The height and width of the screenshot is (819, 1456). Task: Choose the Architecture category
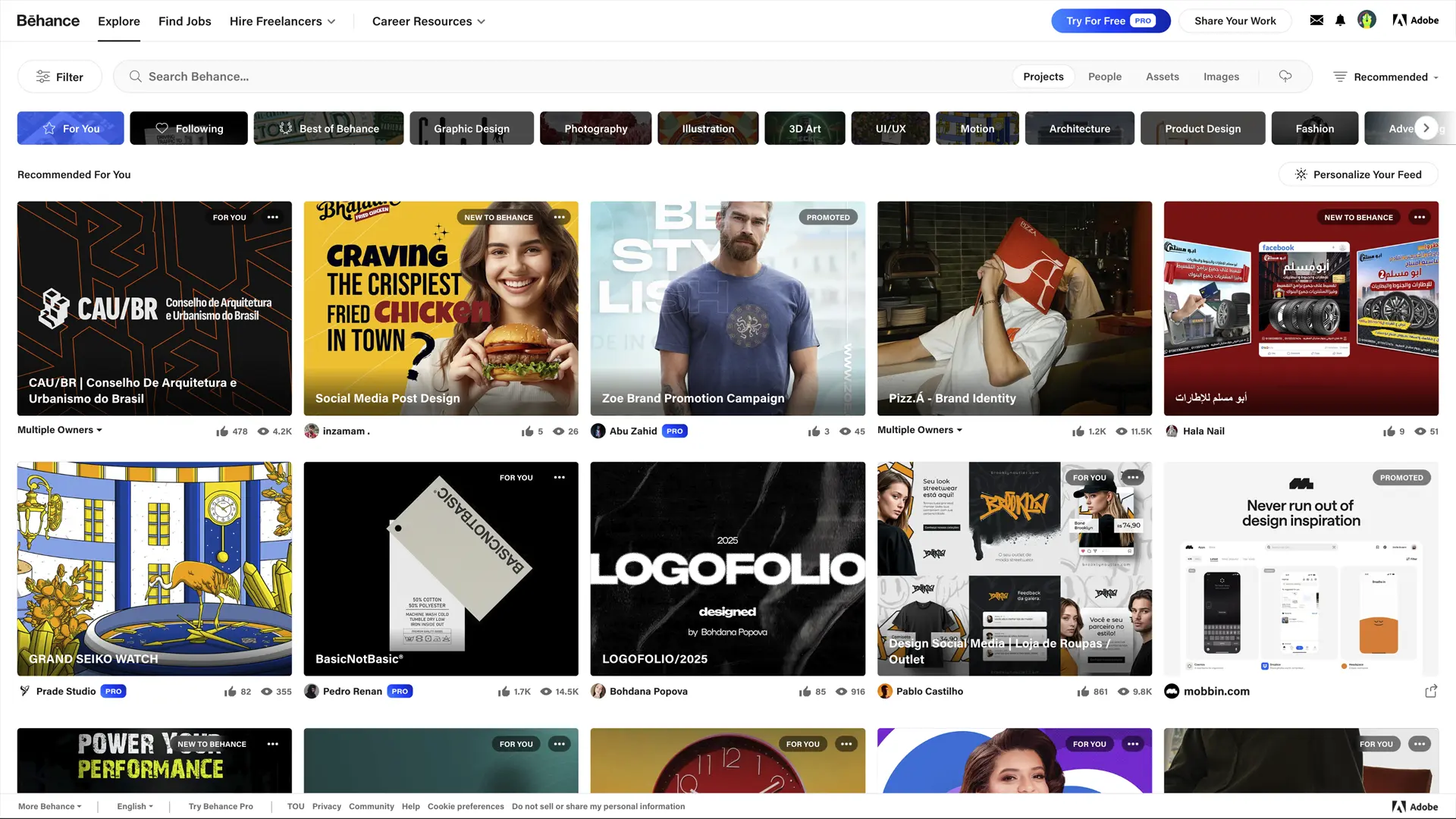tap(1079, 128)
